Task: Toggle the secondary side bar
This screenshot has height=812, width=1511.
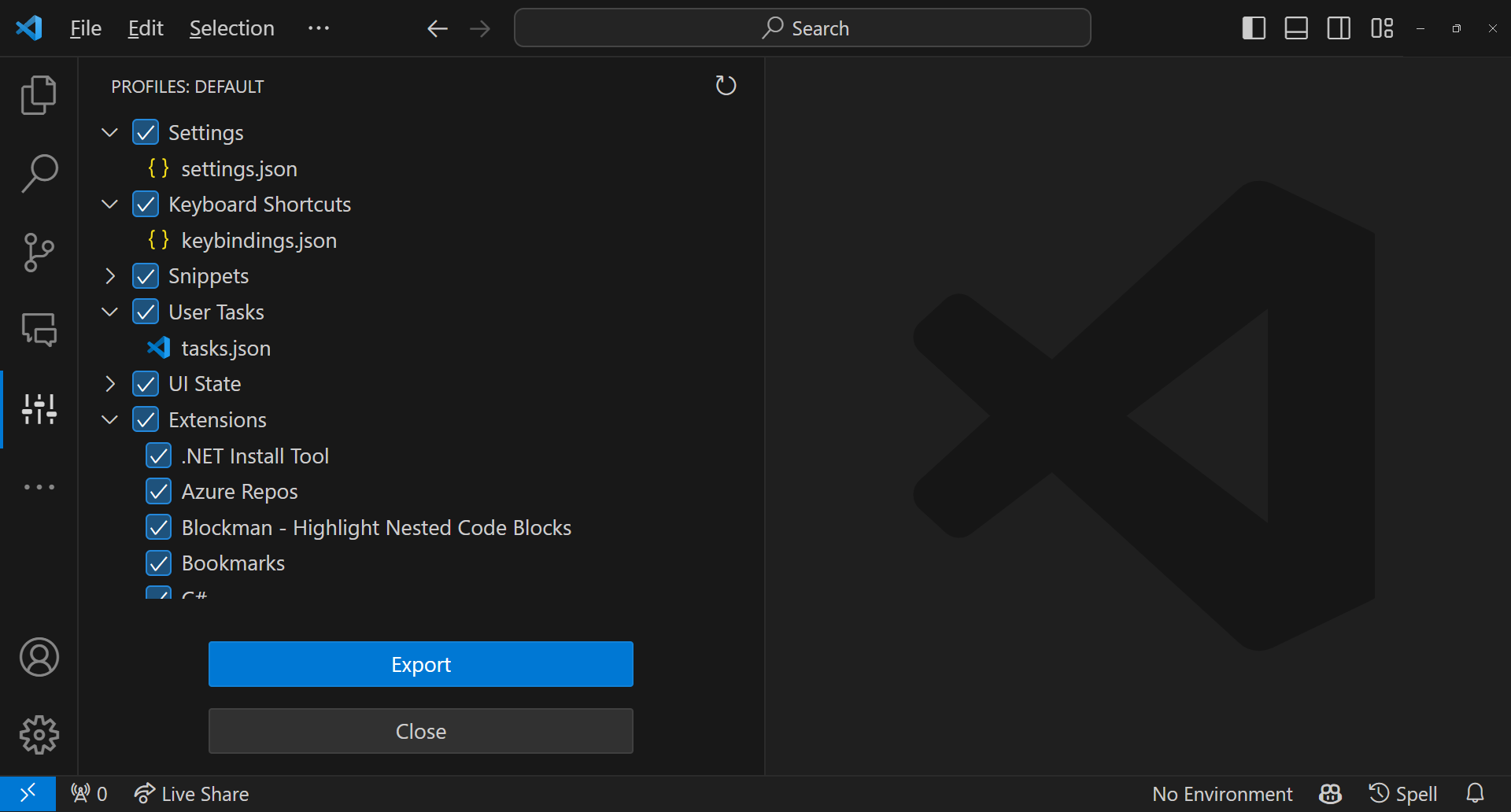Action: pyautogui.click(x=1339, y=28)
